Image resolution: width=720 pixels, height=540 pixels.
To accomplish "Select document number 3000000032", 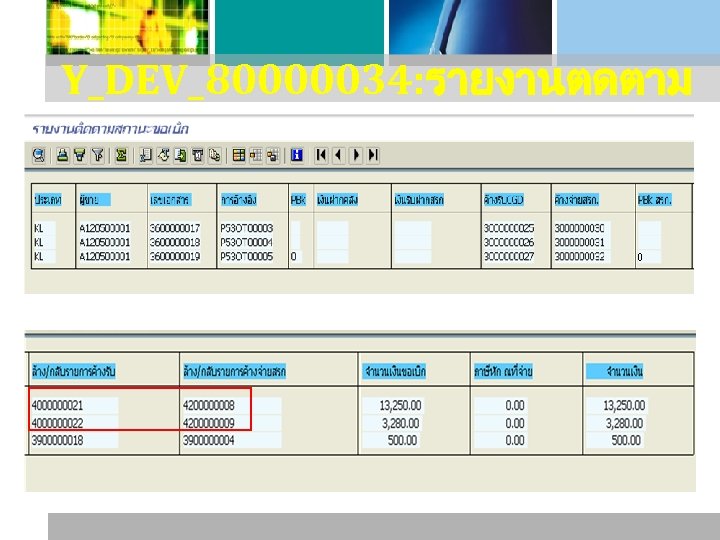I will (x=579, y=256).
